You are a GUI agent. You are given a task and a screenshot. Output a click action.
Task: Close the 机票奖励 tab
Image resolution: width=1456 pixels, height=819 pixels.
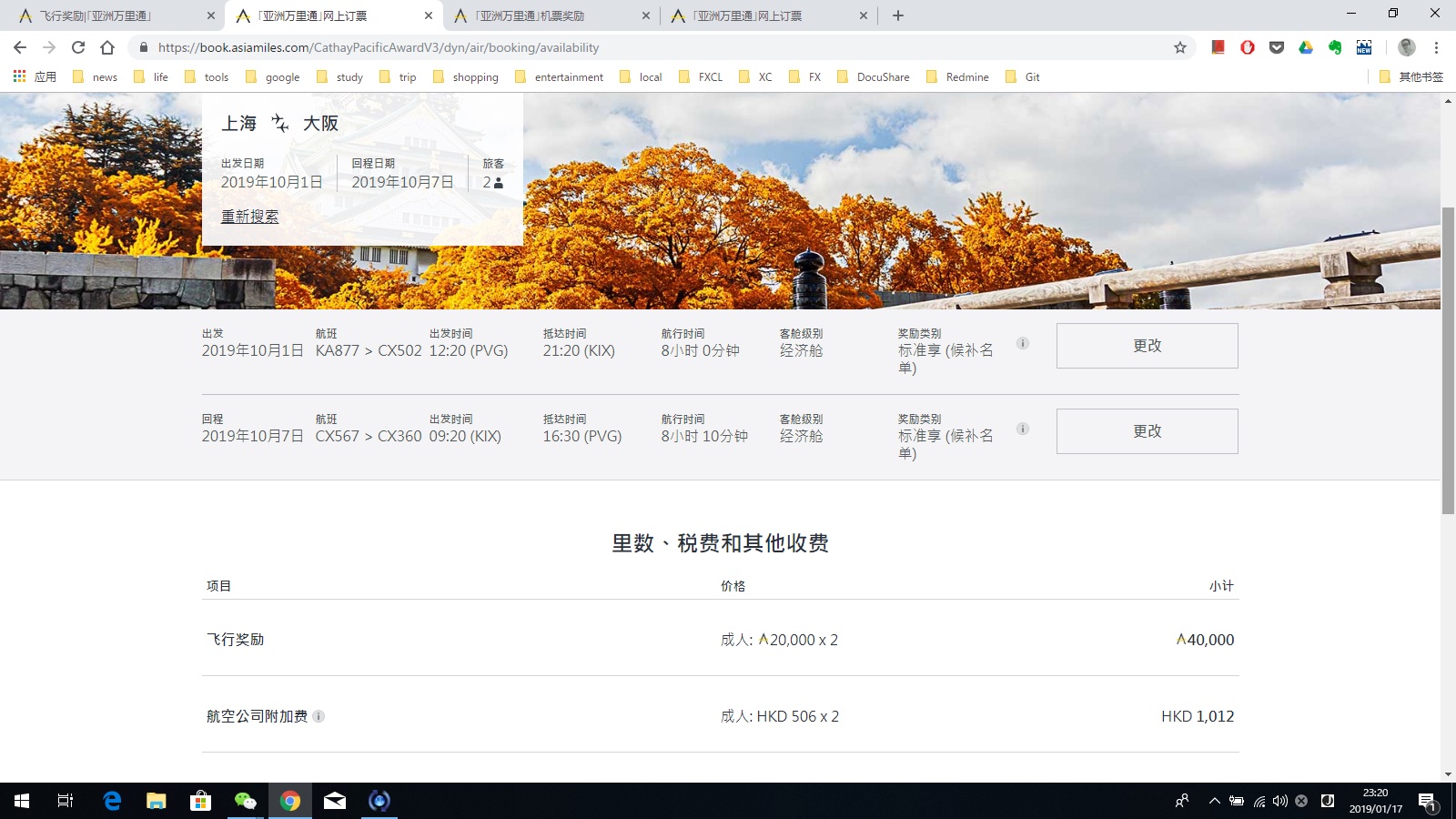[646, 15]
